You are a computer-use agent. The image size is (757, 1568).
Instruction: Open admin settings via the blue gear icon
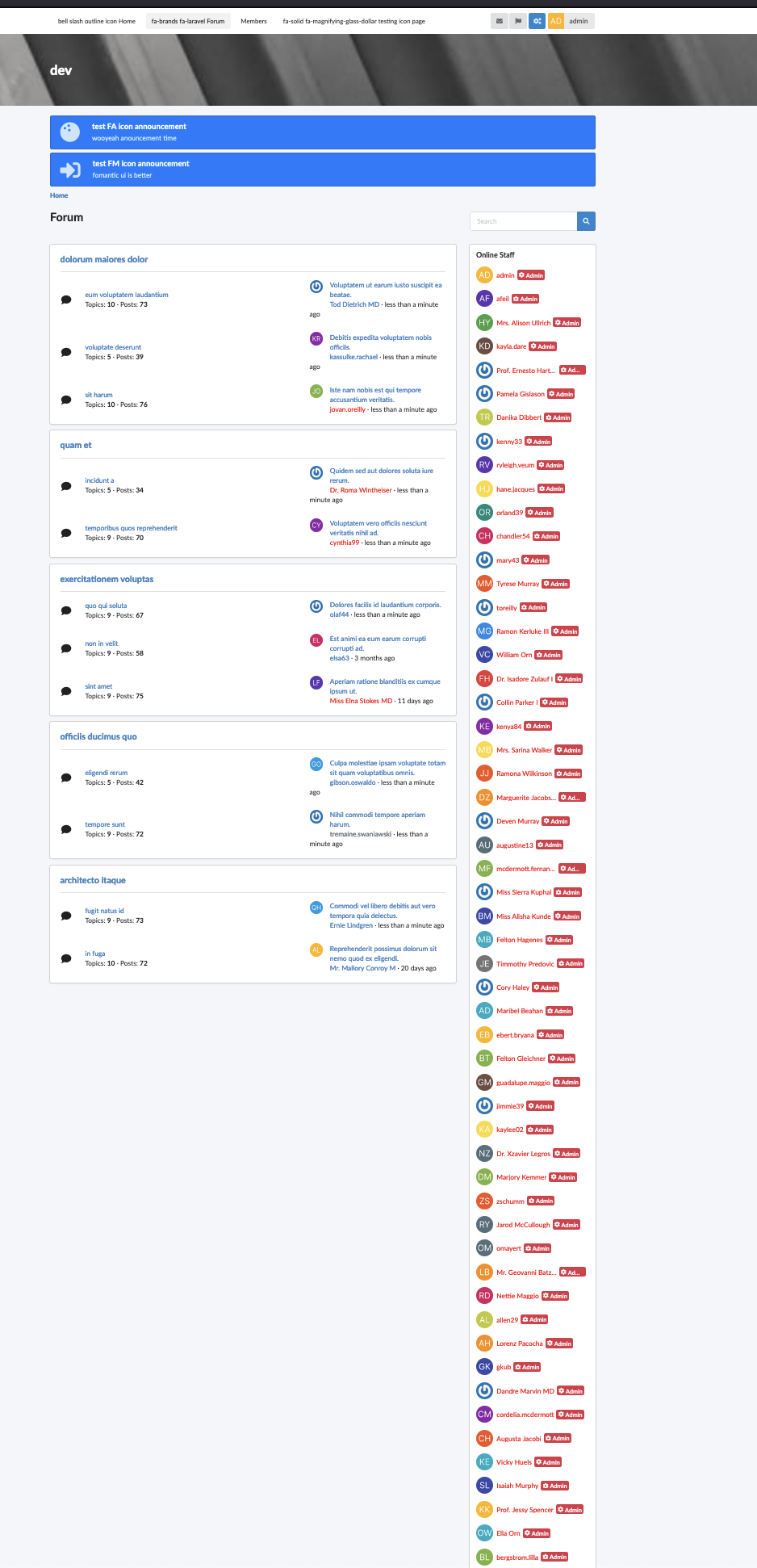click(537, 21)
